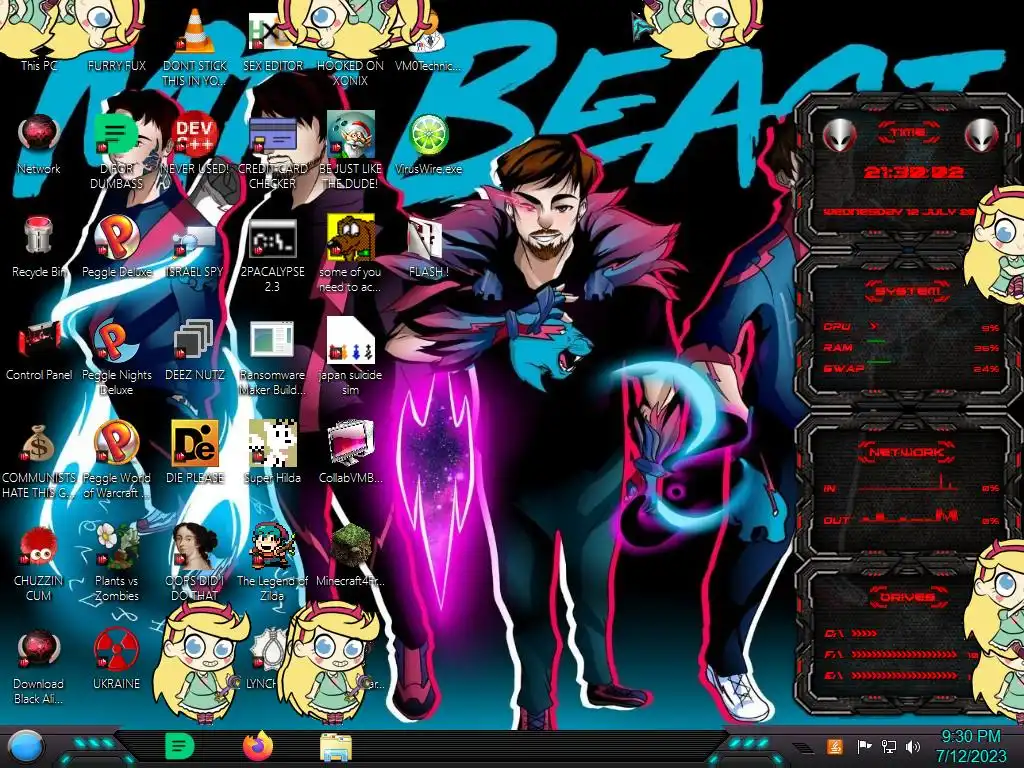1024x768 pixels.
Task: Click the volume speaker tray icon
Action: click(913, 746)
